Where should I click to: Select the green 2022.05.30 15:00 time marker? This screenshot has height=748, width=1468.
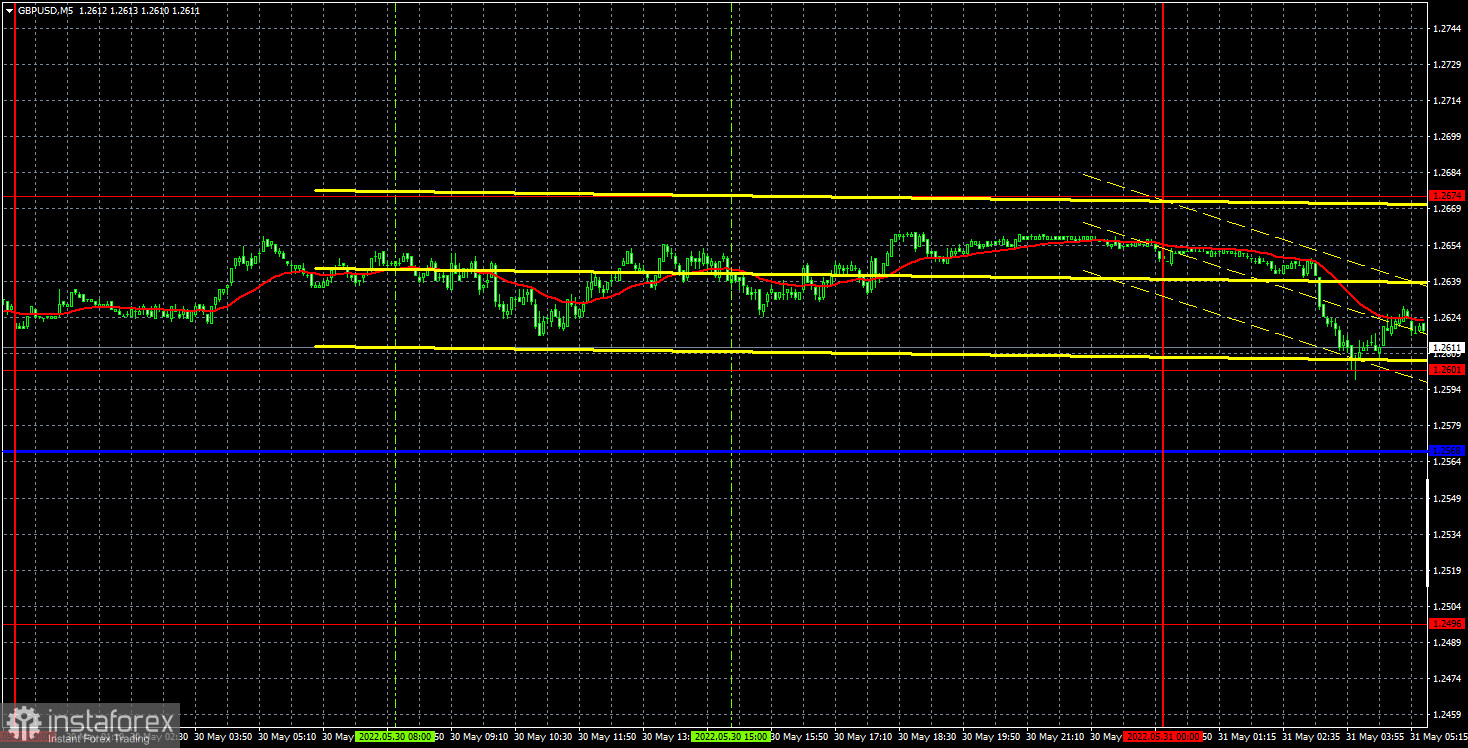(x=730, y=736)
